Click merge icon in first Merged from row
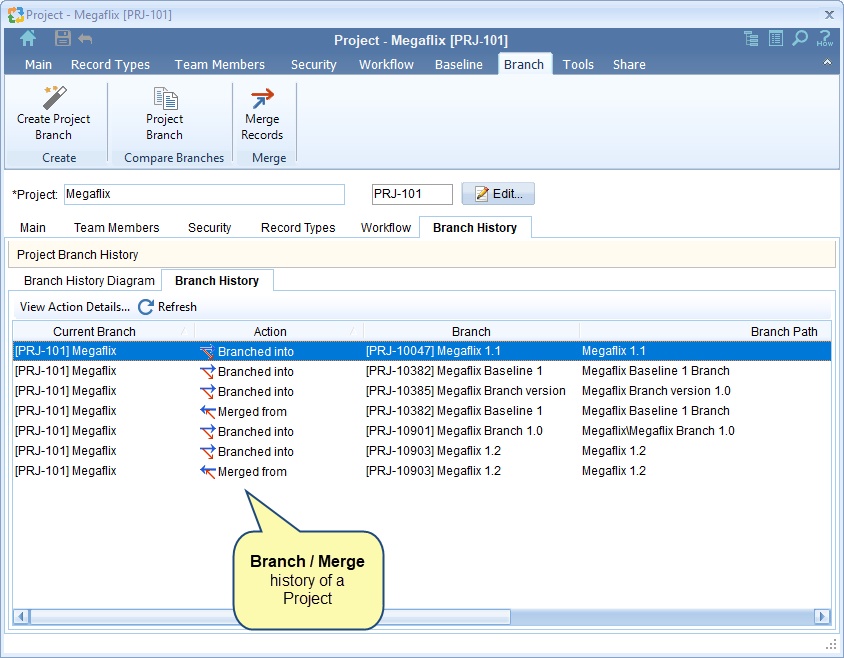Image resolution: width=844 pixels, height=658 pixels. (207, 411)
